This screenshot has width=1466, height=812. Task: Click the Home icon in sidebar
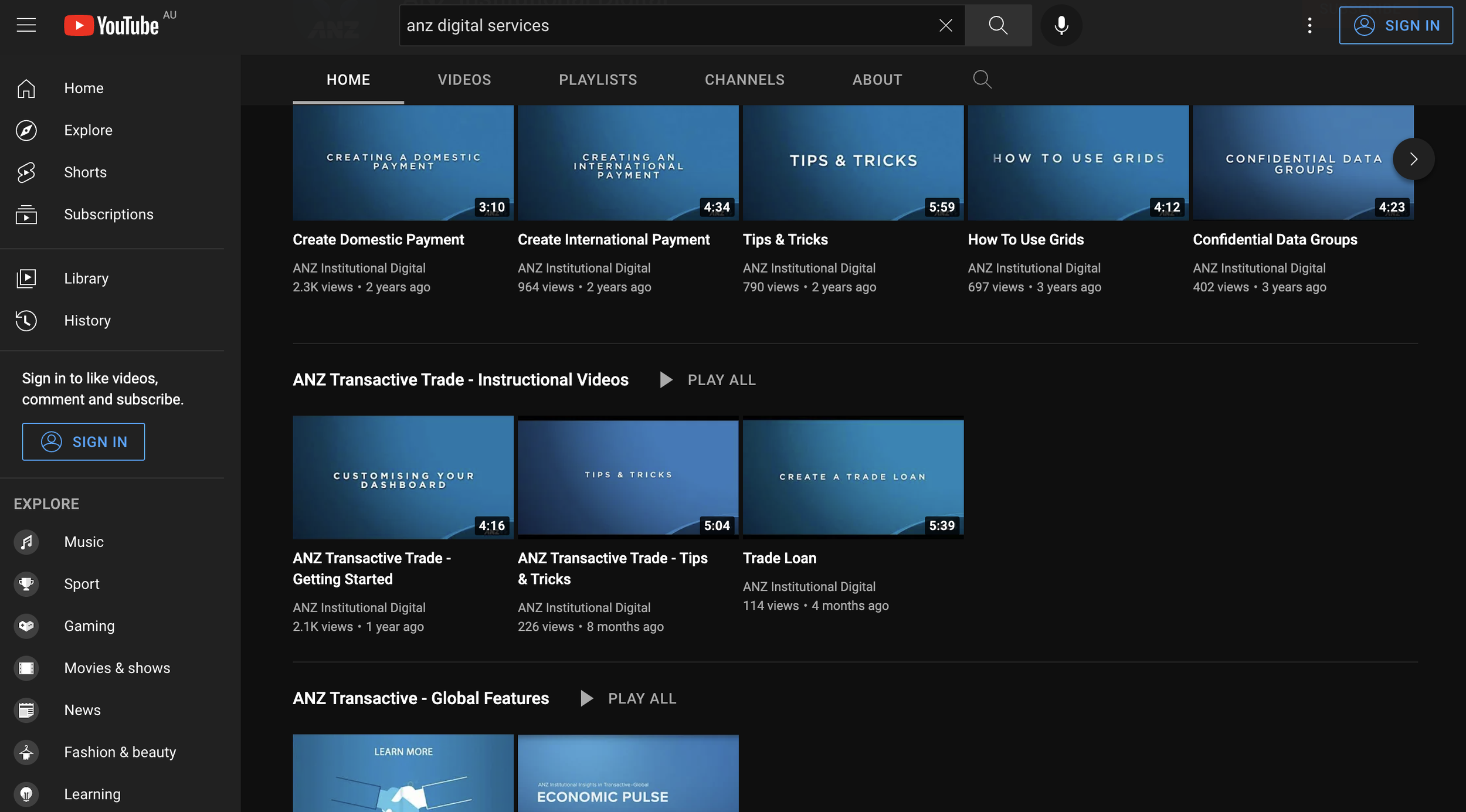click(26, 88)
